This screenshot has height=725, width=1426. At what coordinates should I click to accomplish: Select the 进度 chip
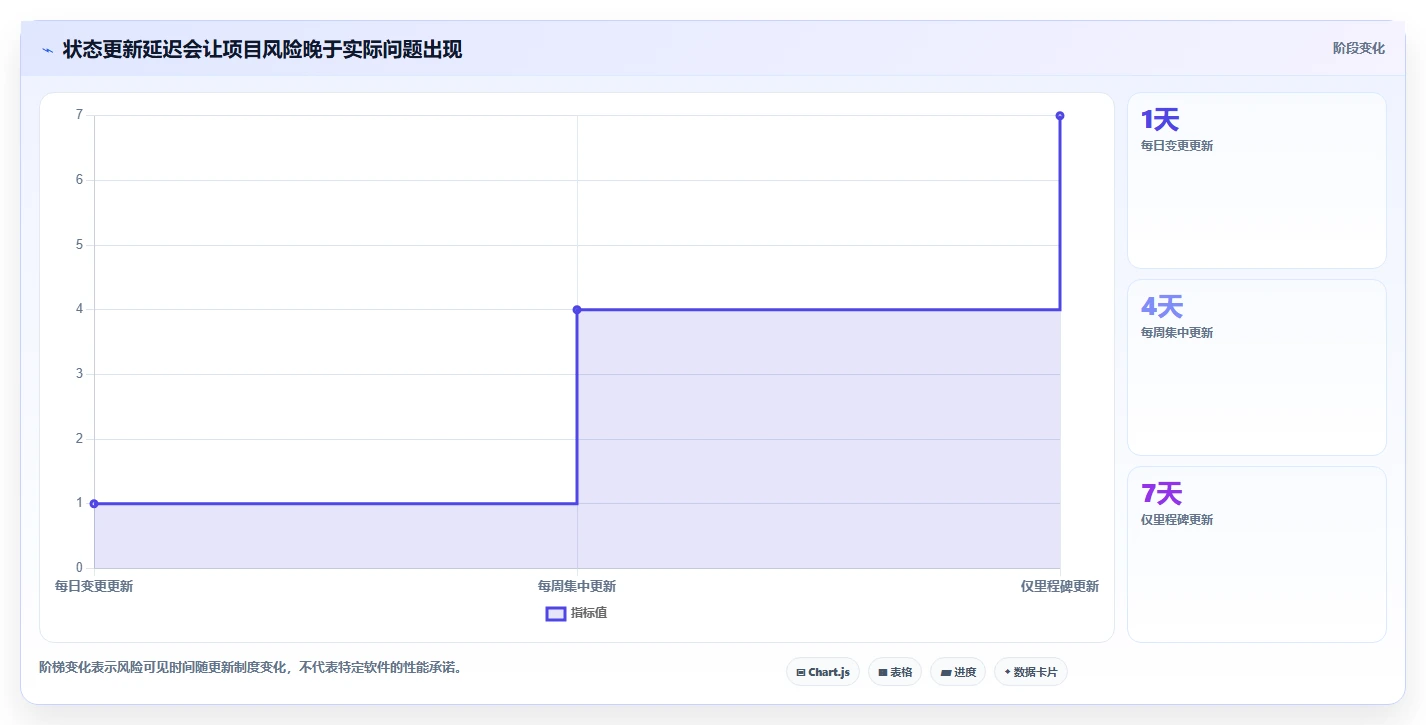pos(958,672)
